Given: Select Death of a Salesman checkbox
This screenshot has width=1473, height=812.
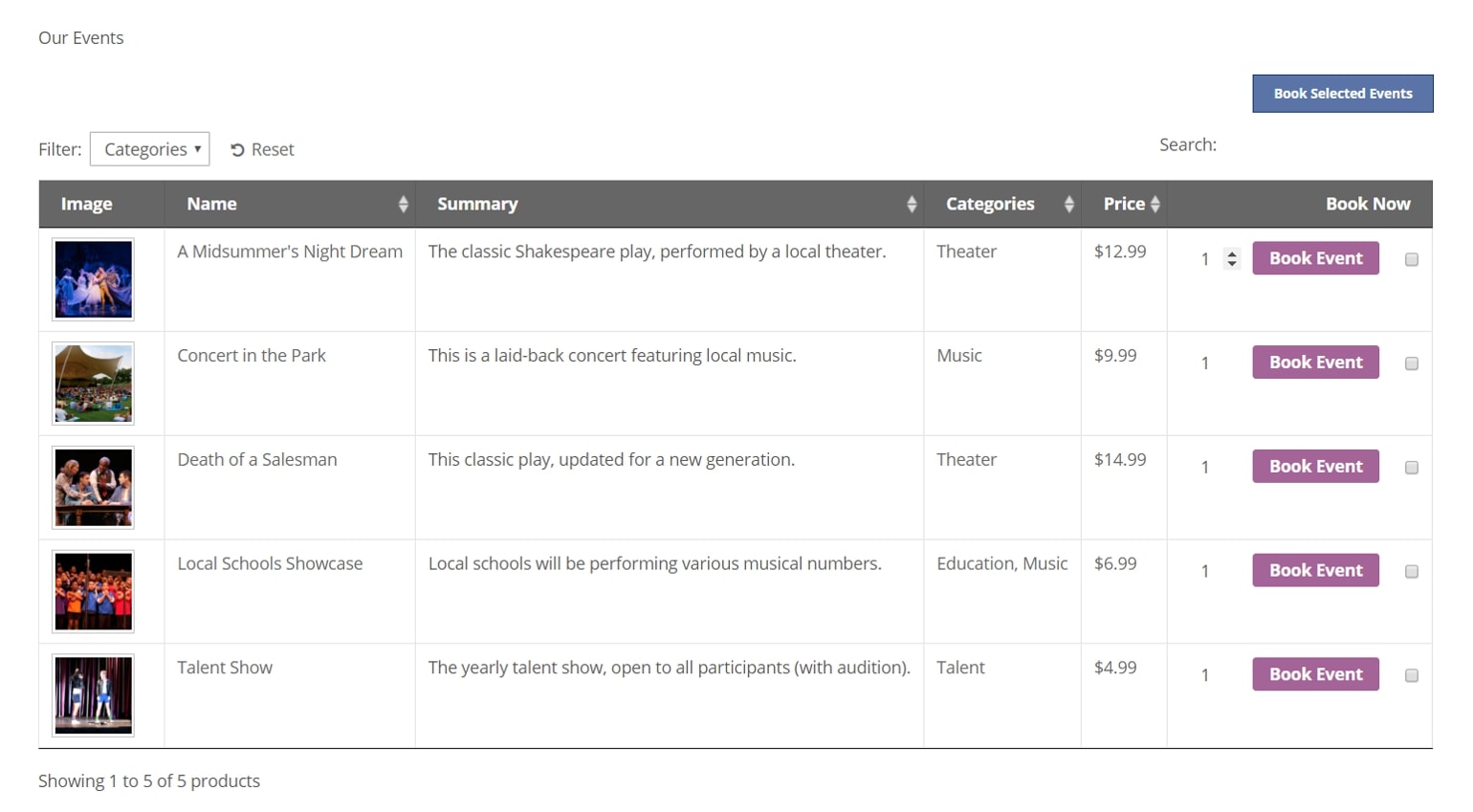Looking at the screenshot, I should pyautogui.click(x=1411, y=468).
